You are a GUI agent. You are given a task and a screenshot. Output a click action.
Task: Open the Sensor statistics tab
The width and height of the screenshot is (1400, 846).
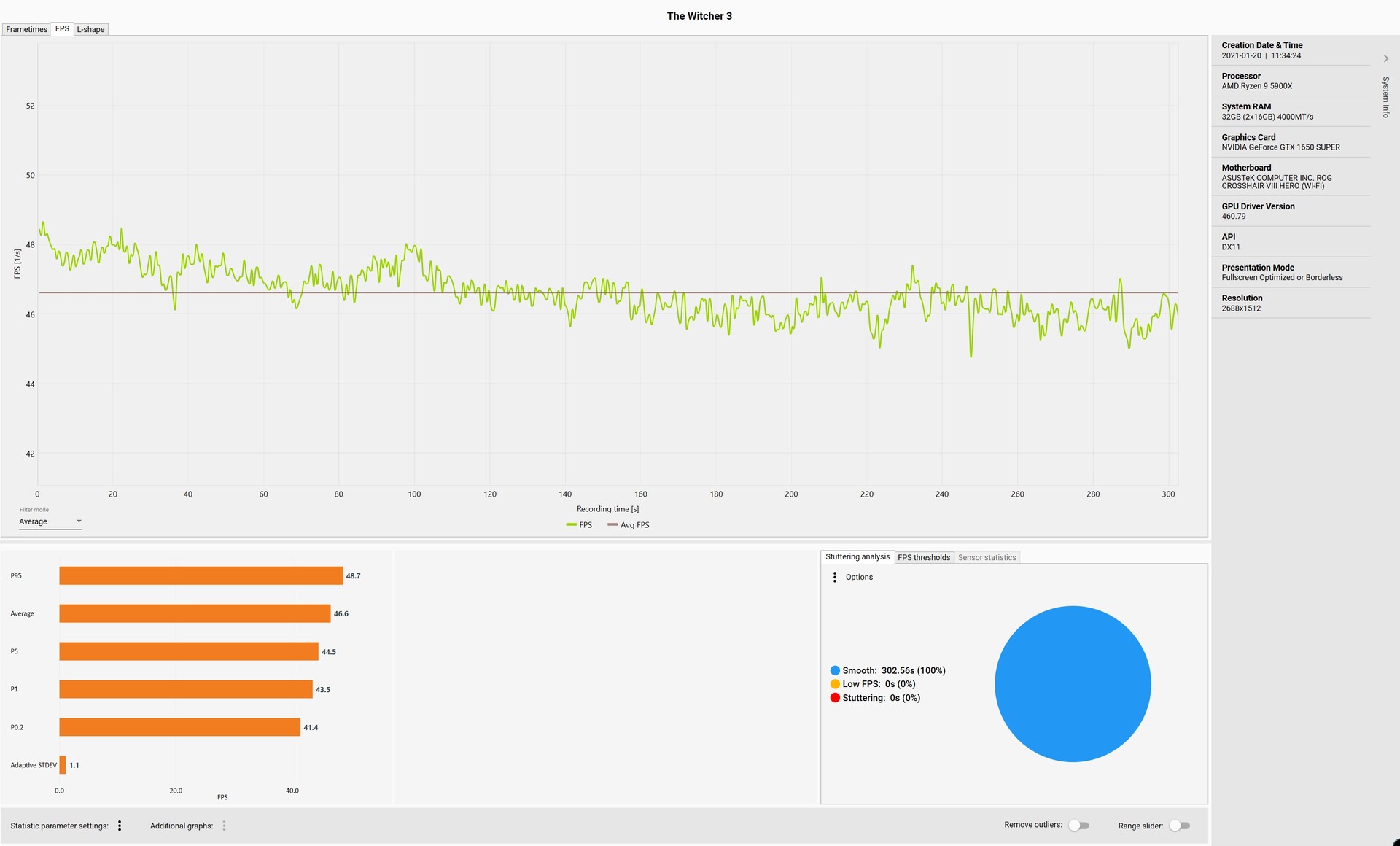click(987, 557)
